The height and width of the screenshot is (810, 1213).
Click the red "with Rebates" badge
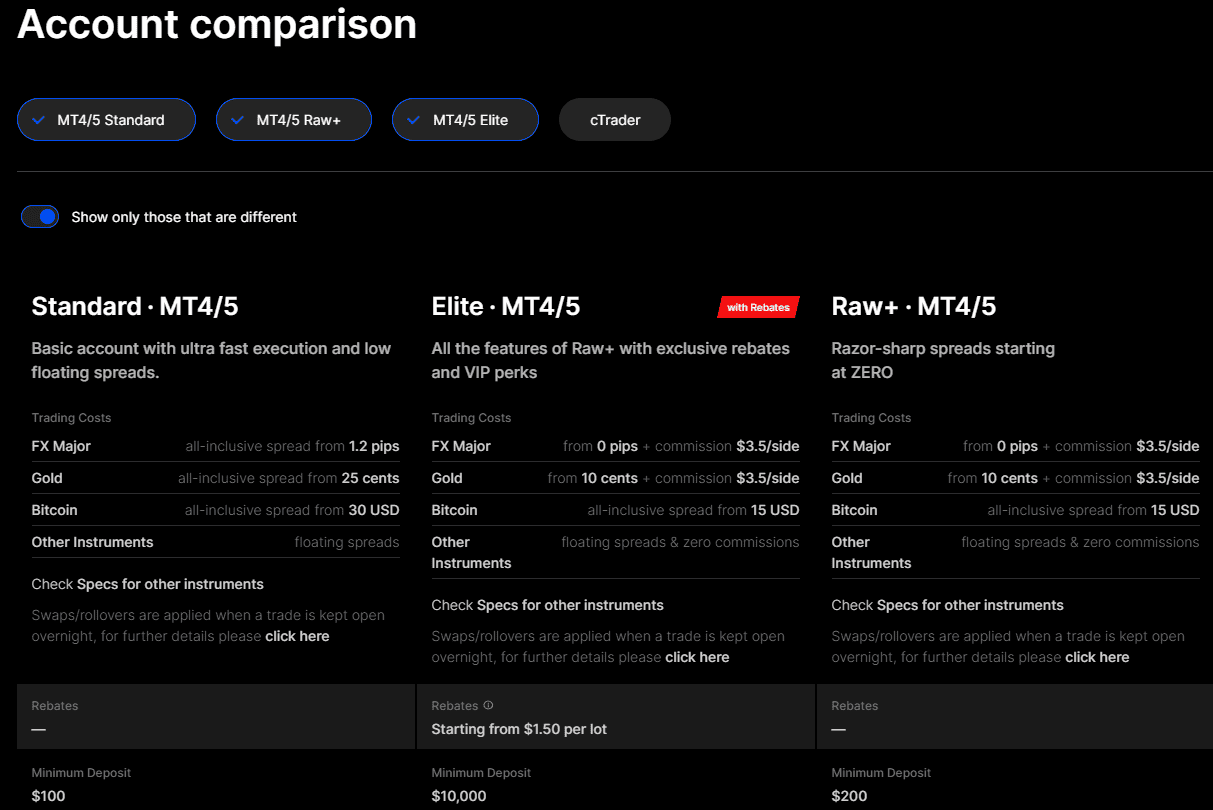[757, 307]
